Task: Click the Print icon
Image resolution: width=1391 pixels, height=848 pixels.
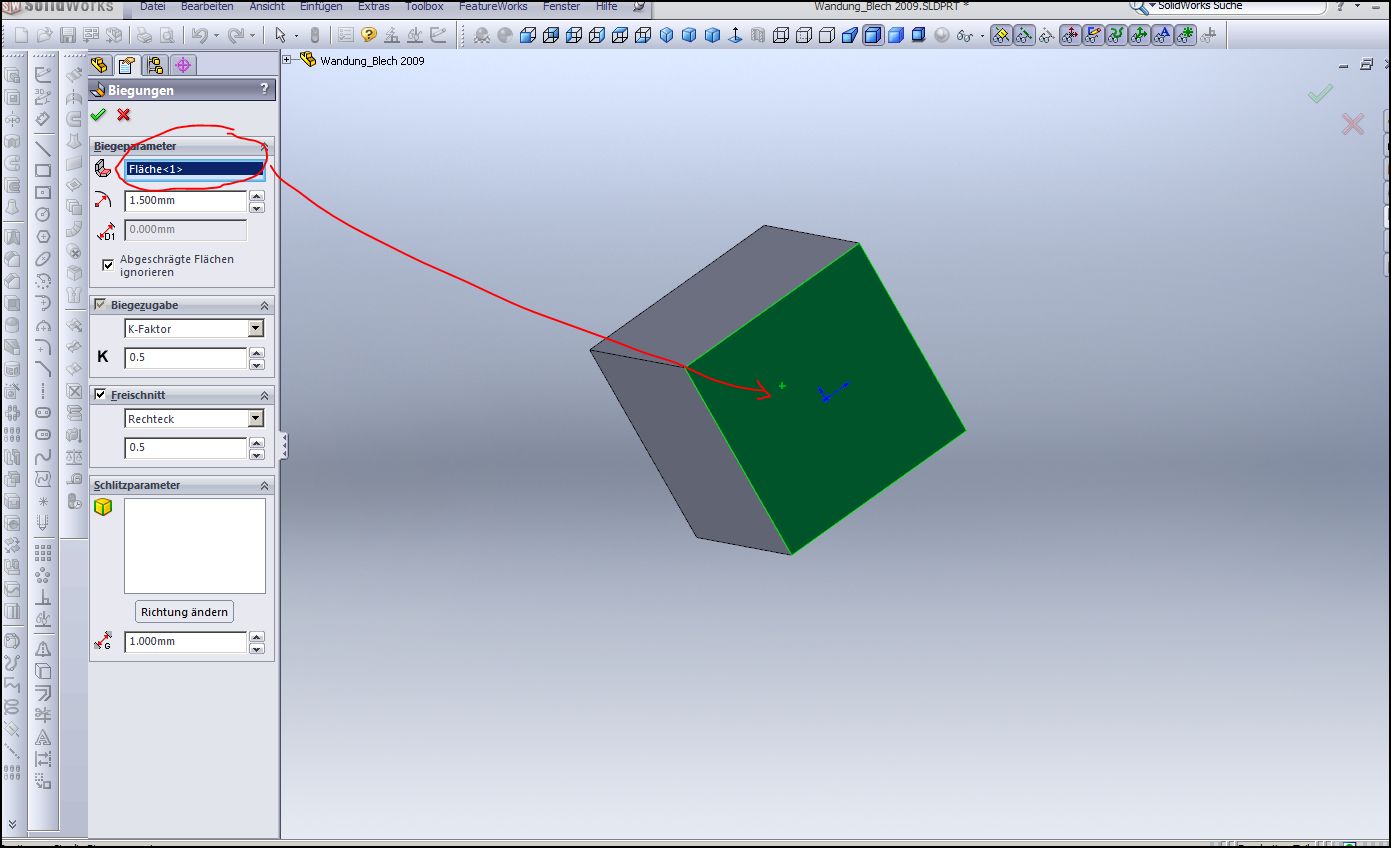Action: click(x=143, y=36)
